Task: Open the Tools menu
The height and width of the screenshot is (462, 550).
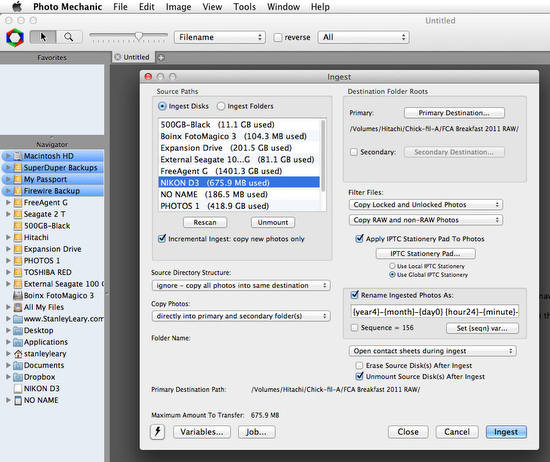Action: tap(244, 7)
